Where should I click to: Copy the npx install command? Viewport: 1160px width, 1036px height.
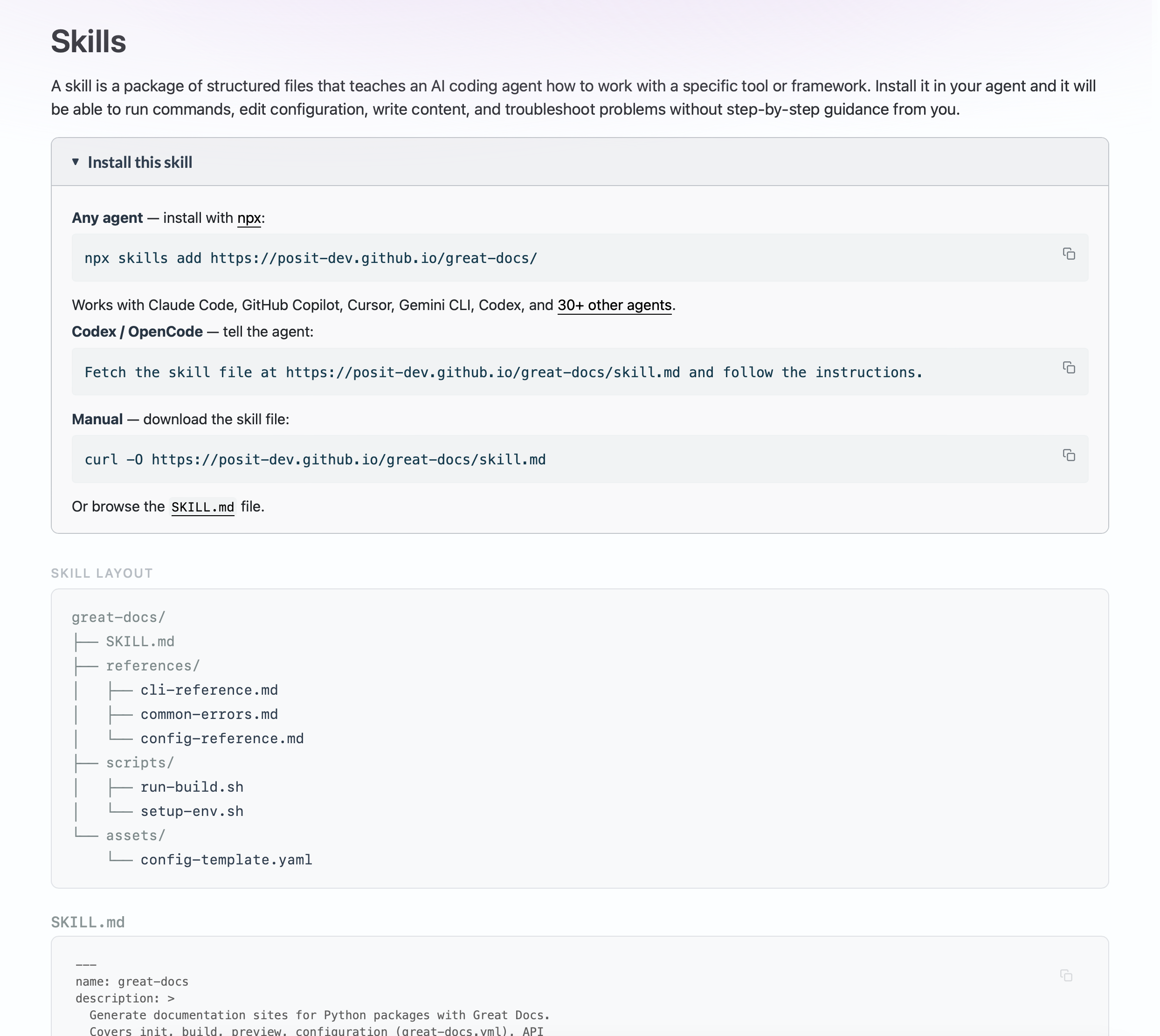coord(1069,255)
